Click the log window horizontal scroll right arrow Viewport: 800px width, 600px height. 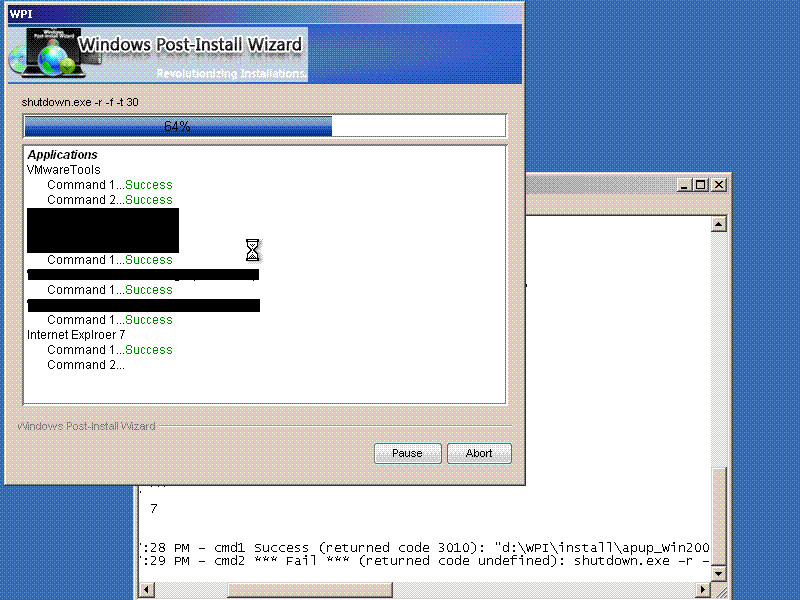coord(703,589)
